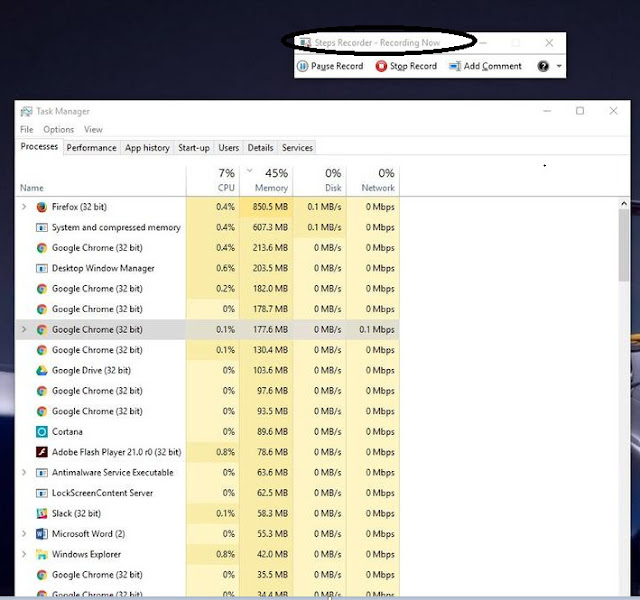Click the 78.6 MB memory cell
The height and width of the screenshot is (600, 640).
(266, 452)
